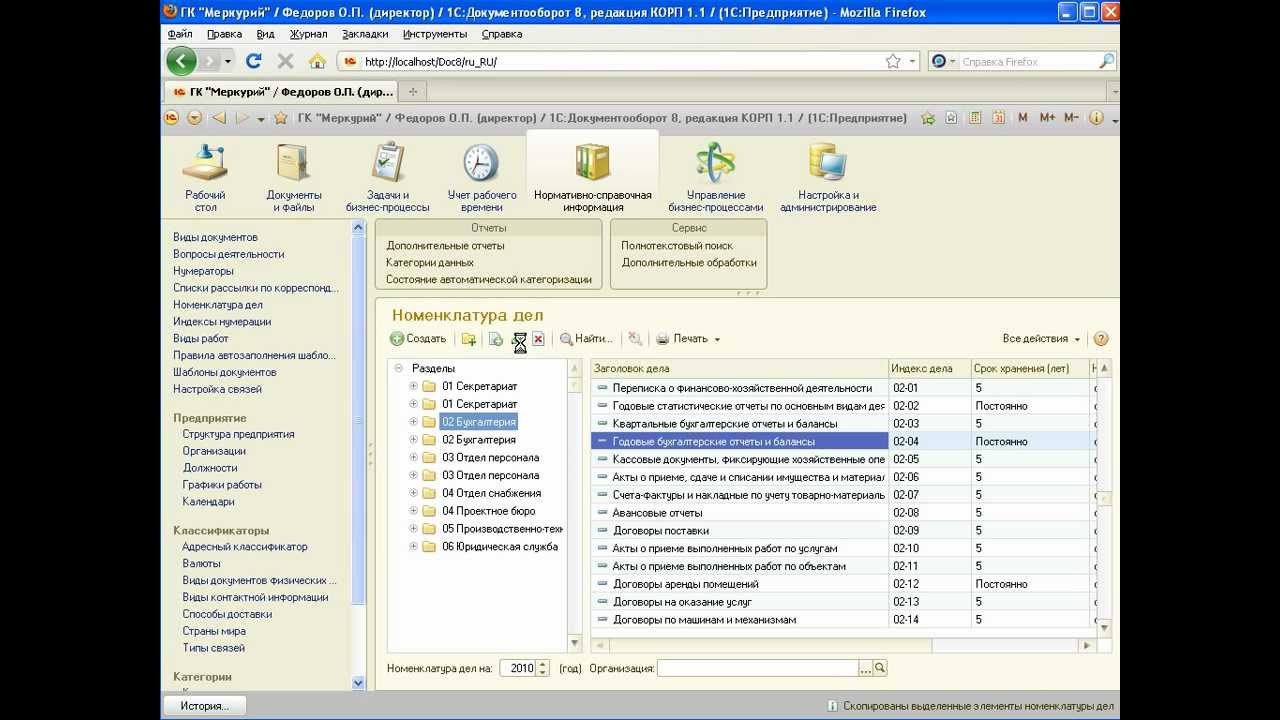
Task: Open the calendar icon in 1C toolbar
Action: coord(998,118)
